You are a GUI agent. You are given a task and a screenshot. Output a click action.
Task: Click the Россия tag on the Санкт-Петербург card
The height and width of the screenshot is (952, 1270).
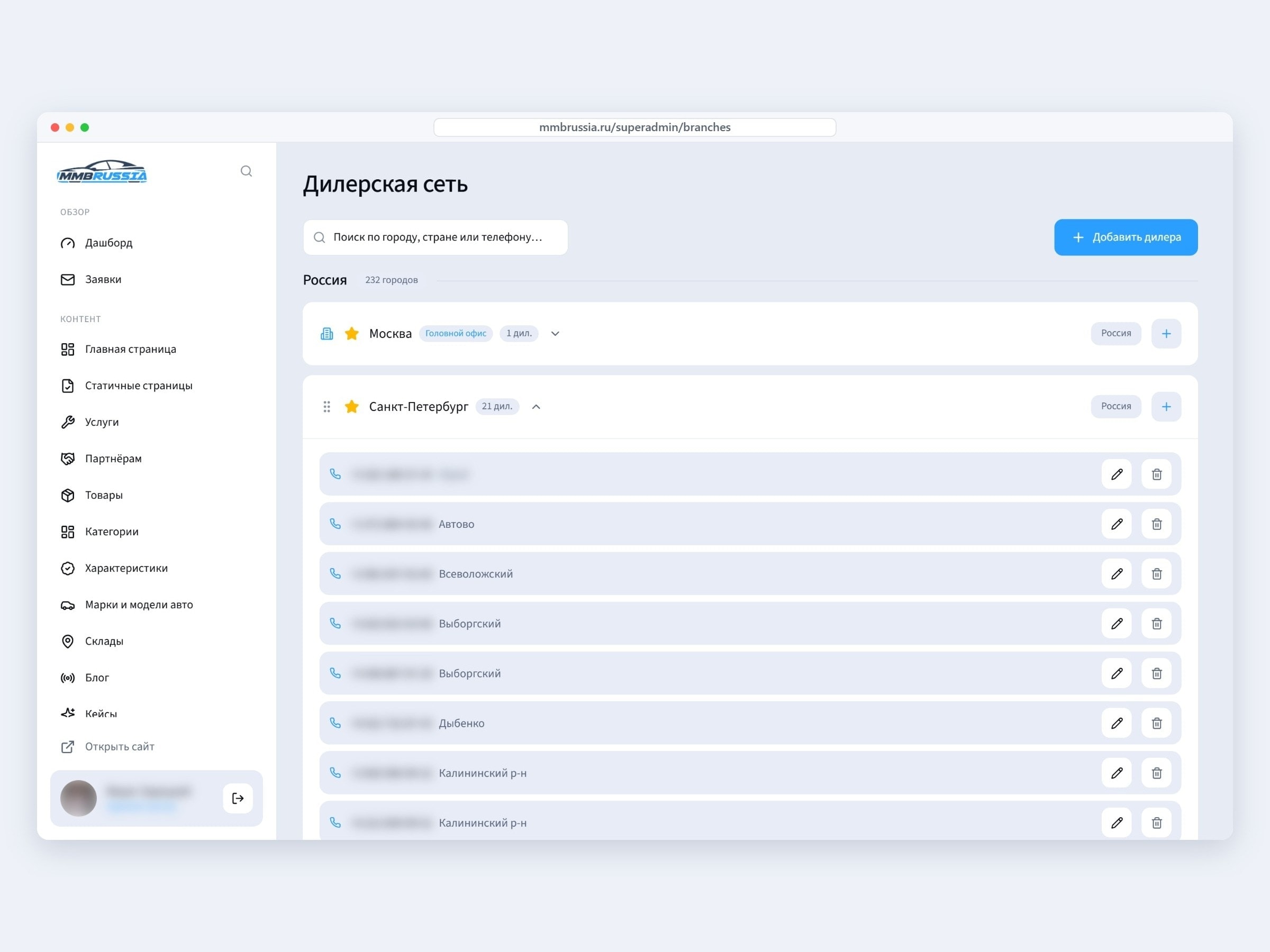(x=1116, y=406)
